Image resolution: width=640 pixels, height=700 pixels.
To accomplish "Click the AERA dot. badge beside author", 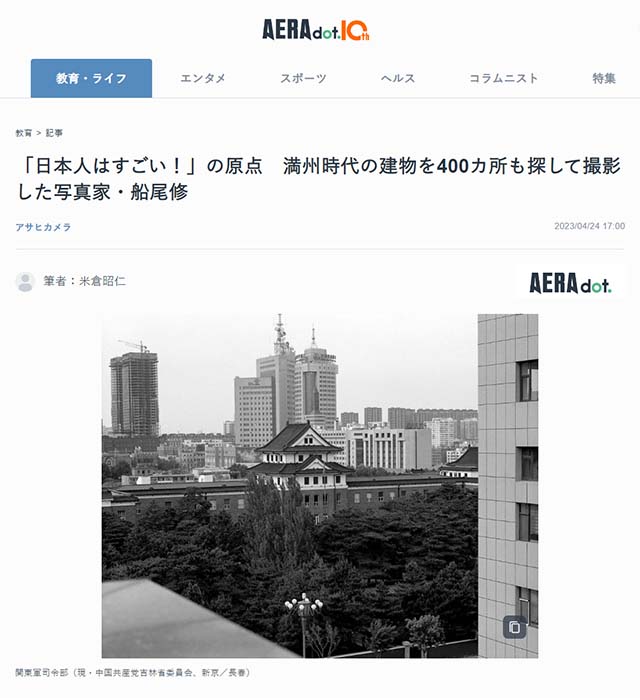I will tap(570, 283).
